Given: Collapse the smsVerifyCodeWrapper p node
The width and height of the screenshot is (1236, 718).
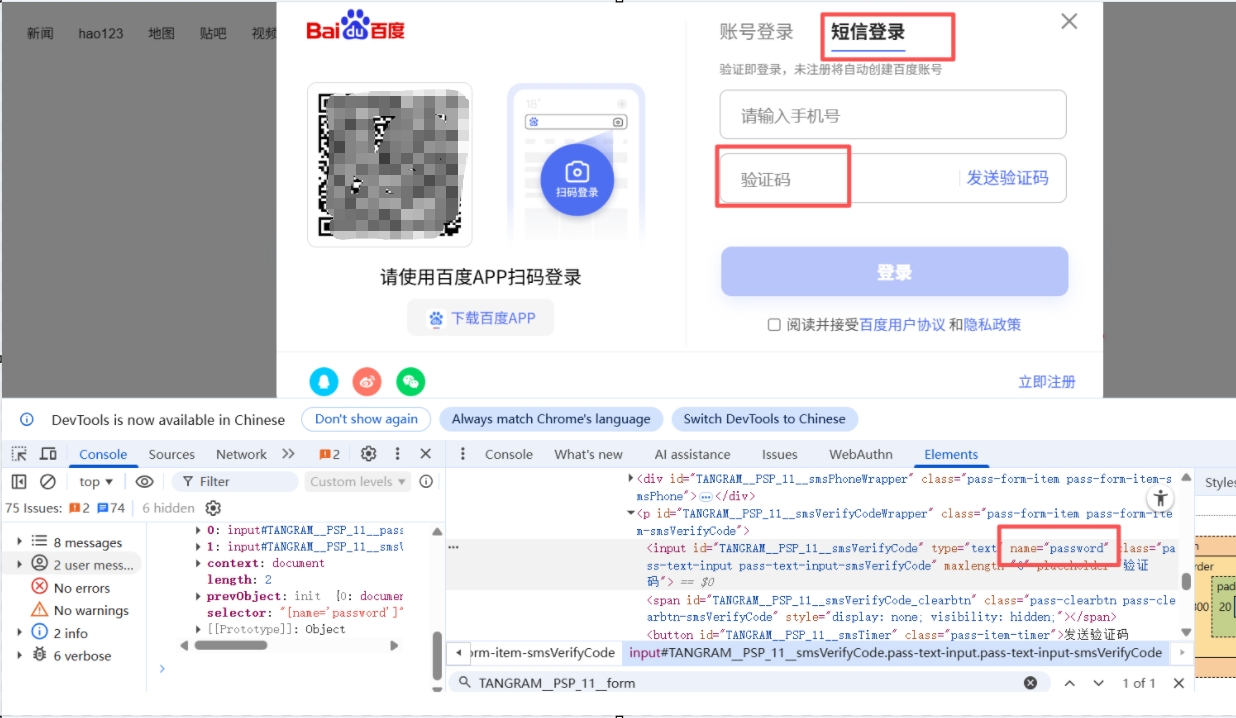Looking at the screenshot, I should coord(630,513).
